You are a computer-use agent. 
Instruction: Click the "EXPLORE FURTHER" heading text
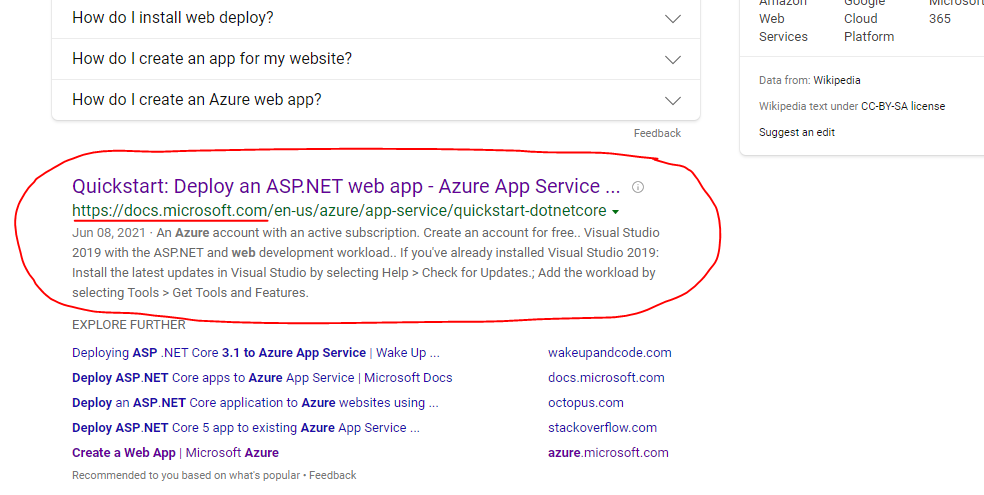click(x=129, y=325)
